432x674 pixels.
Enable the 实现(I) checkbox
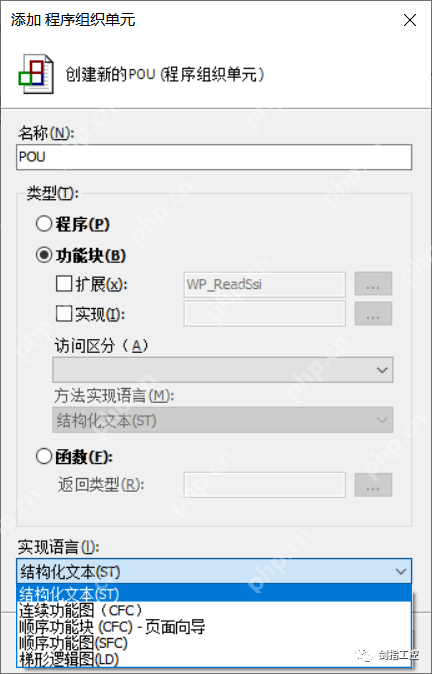64,314
